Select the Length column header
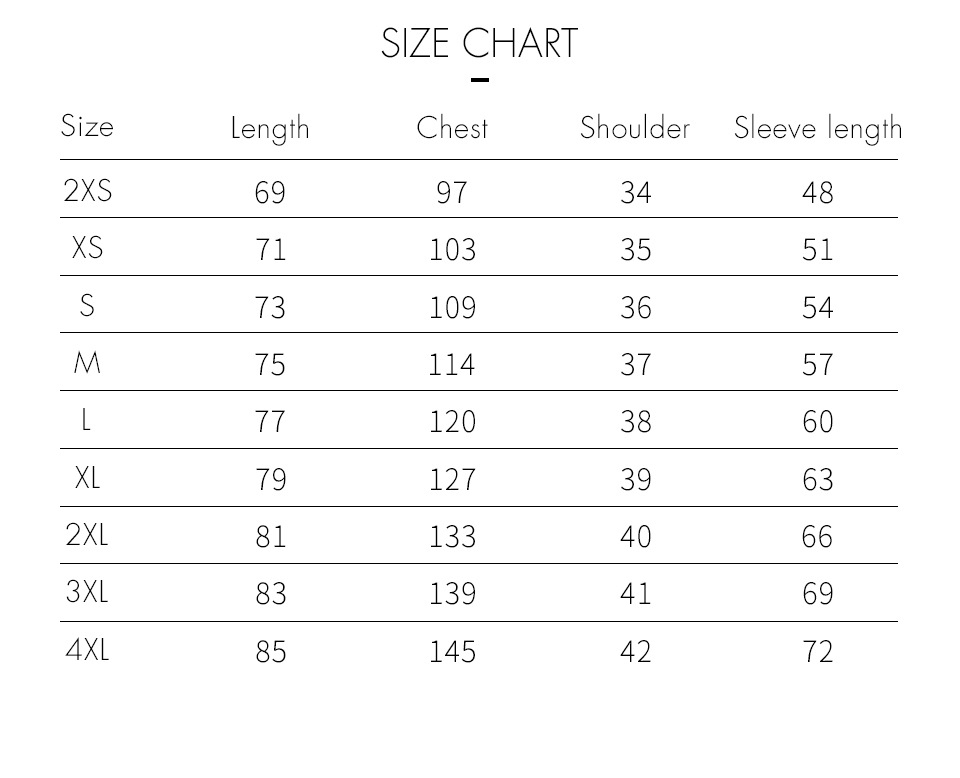Screen dimensions: 960x778 [270, 129]
